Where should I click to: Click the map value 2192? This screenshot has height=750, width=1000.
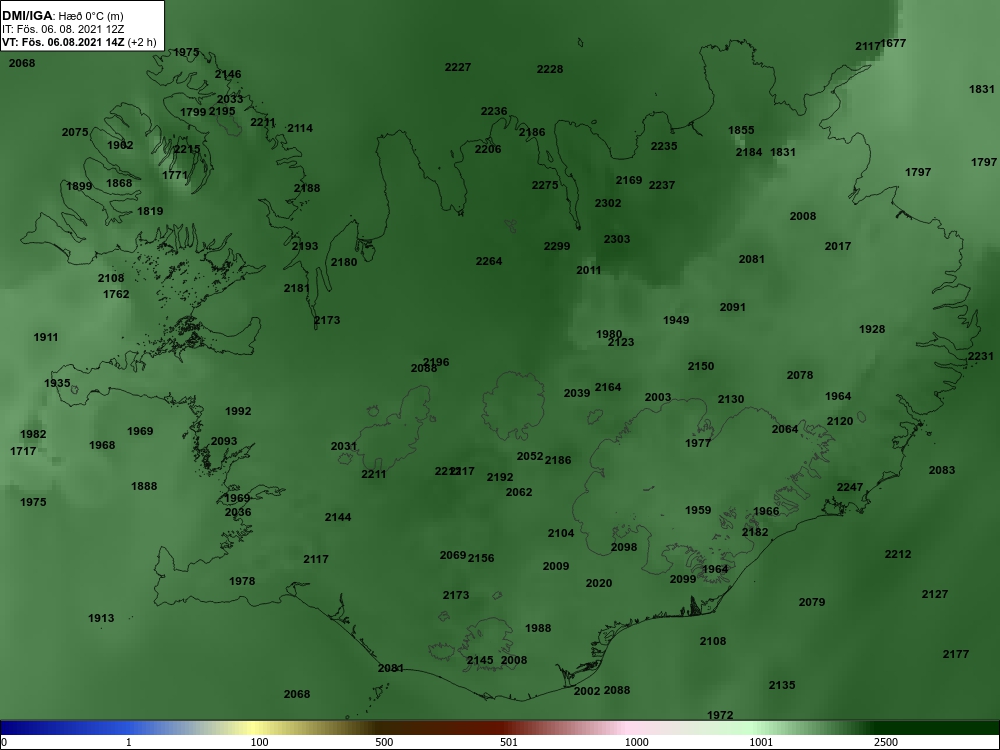click(x=500, y=477)
